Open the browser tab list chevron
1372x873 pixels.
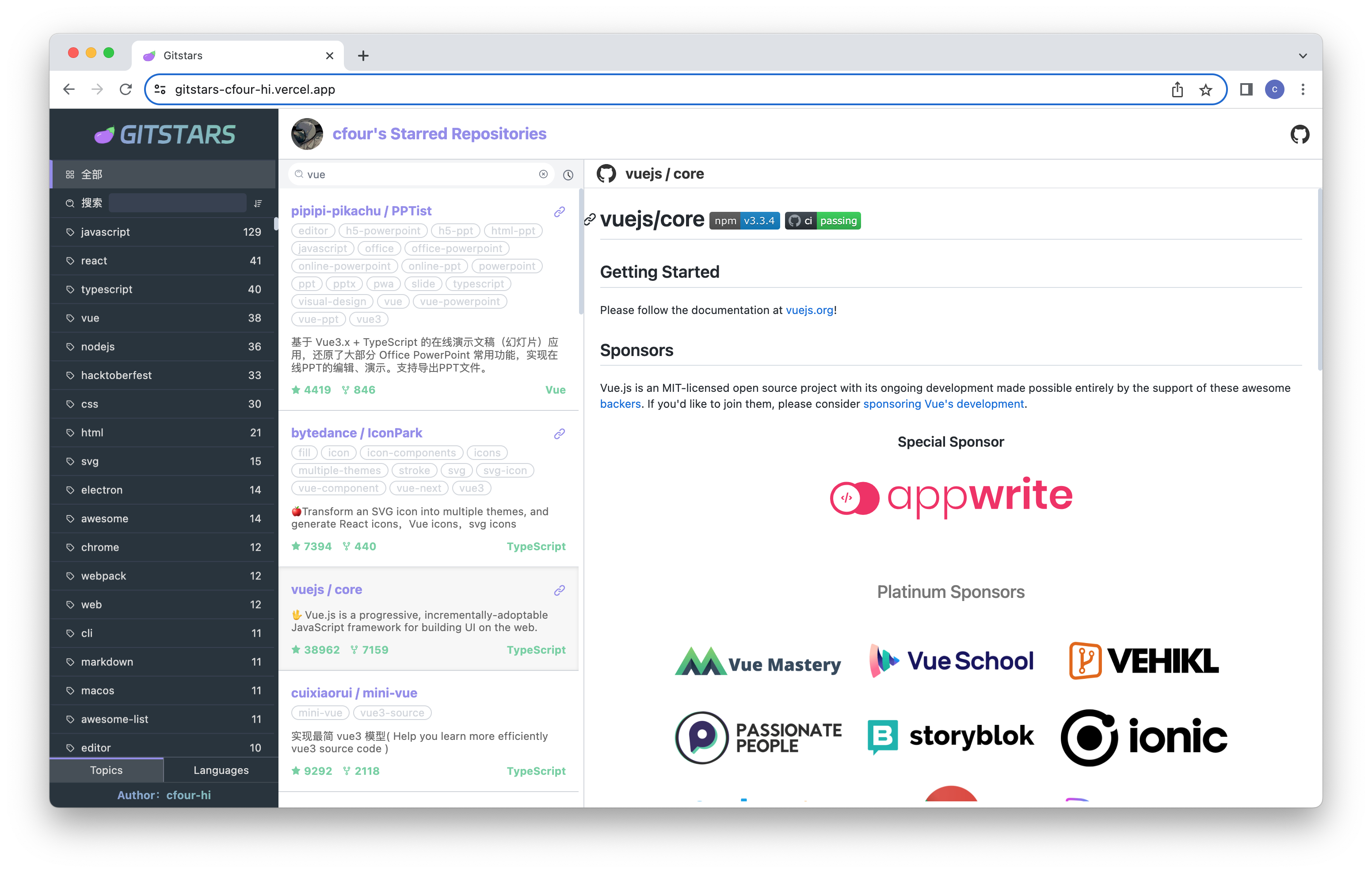pos(1302,55)
